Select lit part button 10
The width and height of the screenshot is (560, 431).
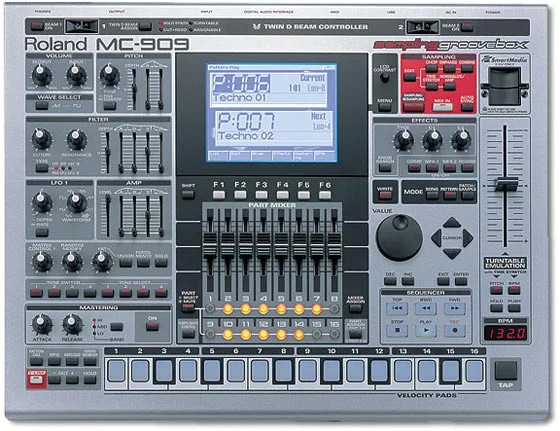pyautogui.click(x=228, y=335)
